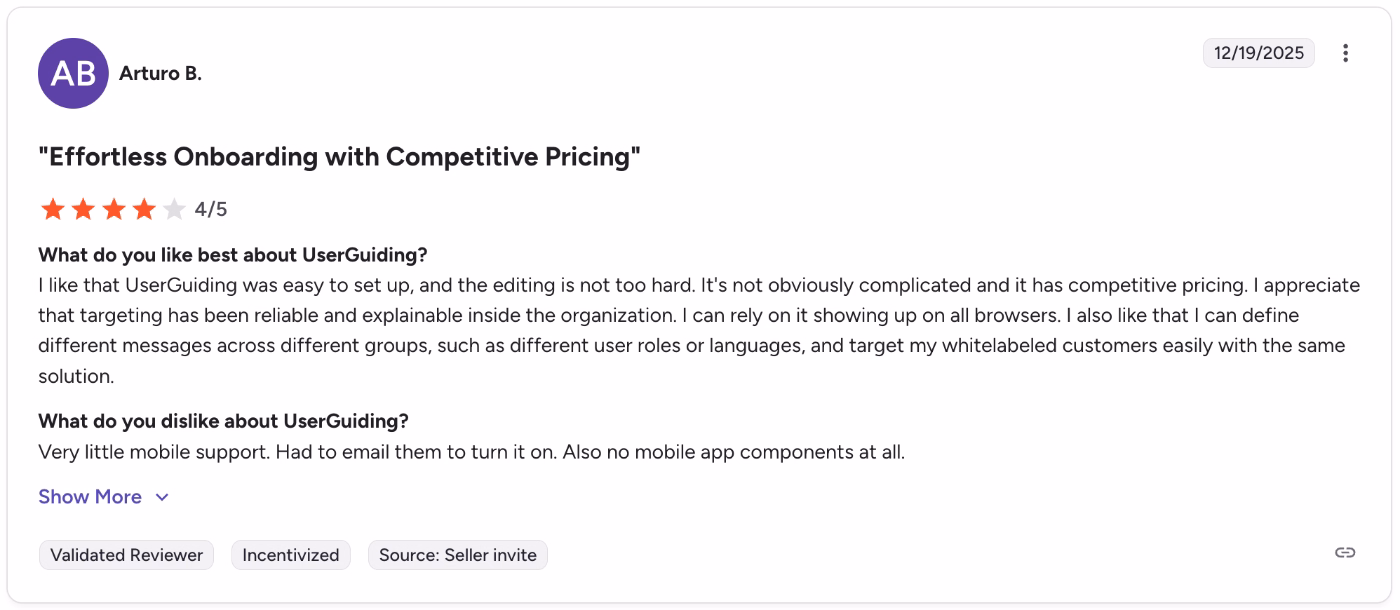Set rating by clicking the gray star

click(173, 209)
